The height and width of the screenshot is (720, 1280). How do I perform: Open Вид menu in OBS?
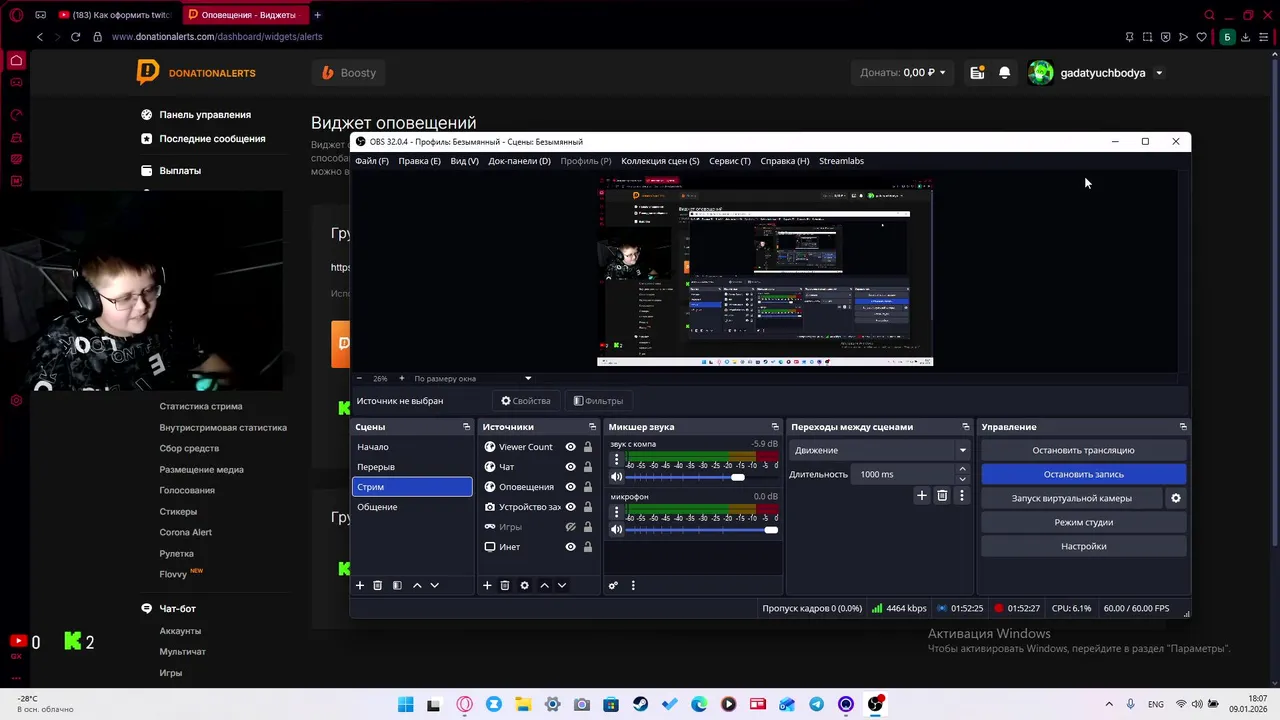tap(464, 161)
